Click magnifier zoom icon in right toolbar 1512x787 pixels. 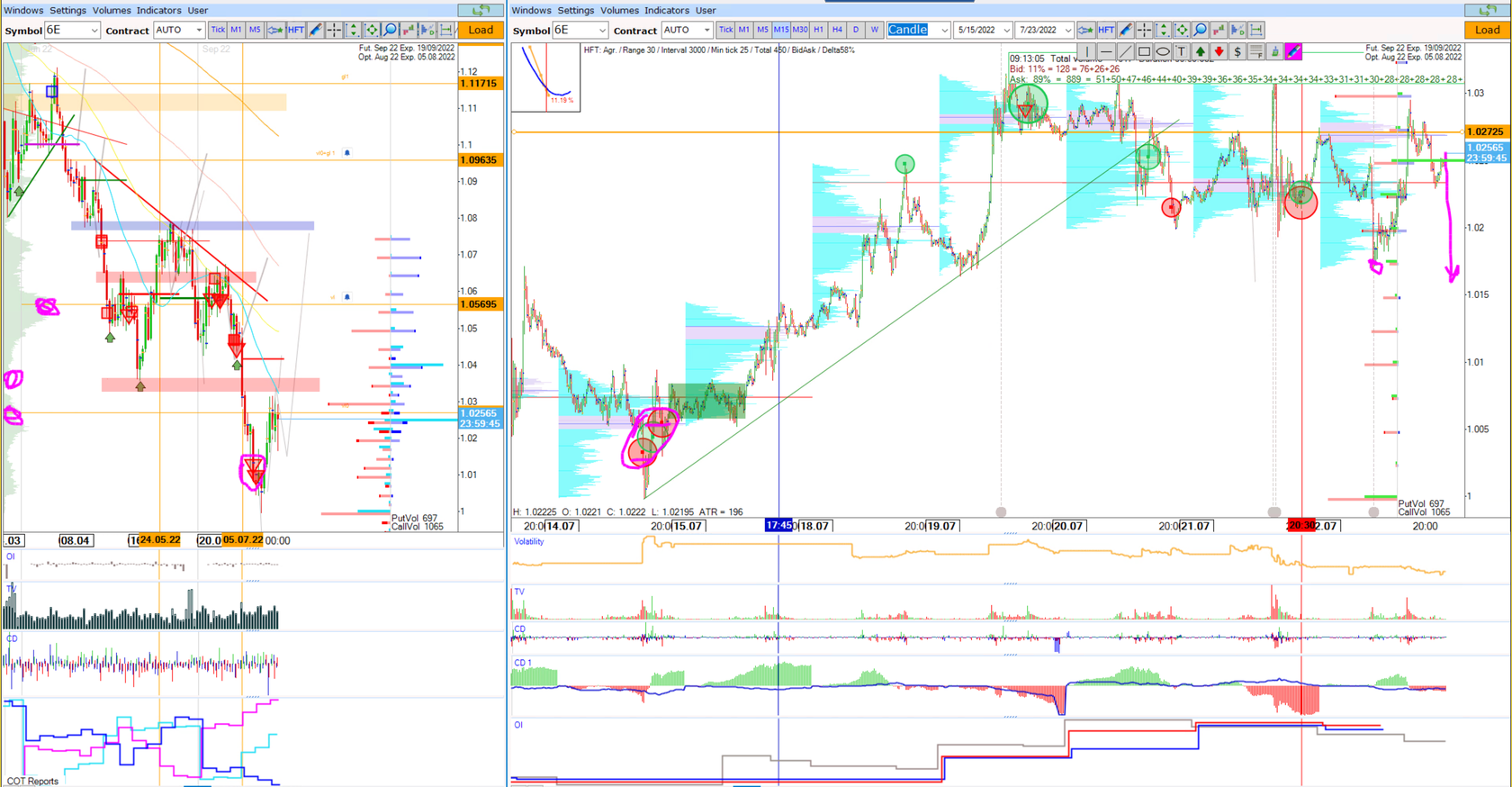[1200, 30]
